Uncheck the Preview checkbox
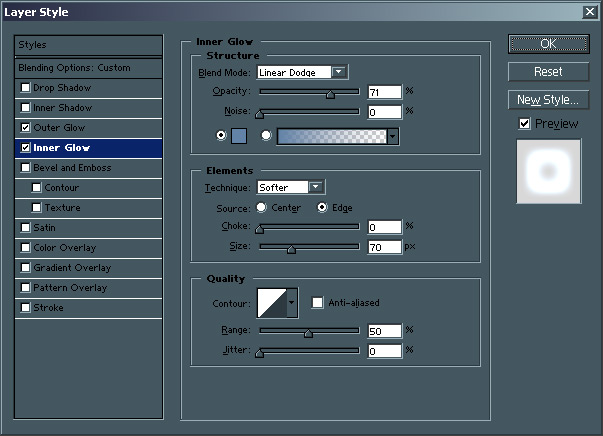The width and height of the screenshot is (603, 436). click(524, 124)
